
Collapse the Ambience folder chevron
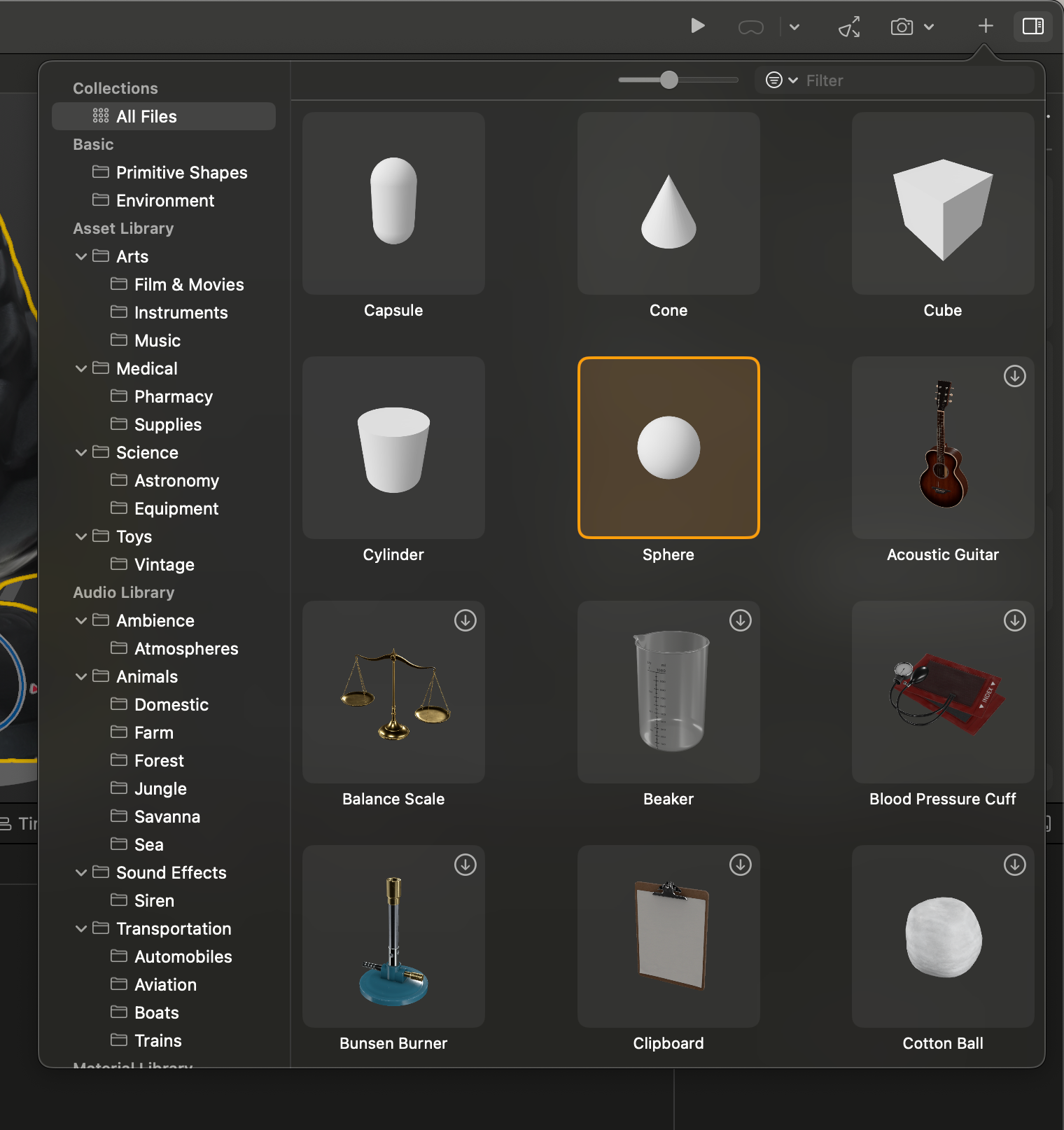81,620
